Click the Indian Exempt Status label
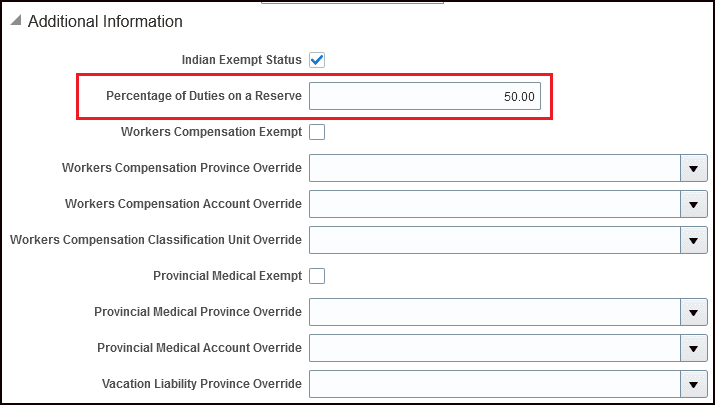This screenshot has height=405, width=715. pos(241,60)
